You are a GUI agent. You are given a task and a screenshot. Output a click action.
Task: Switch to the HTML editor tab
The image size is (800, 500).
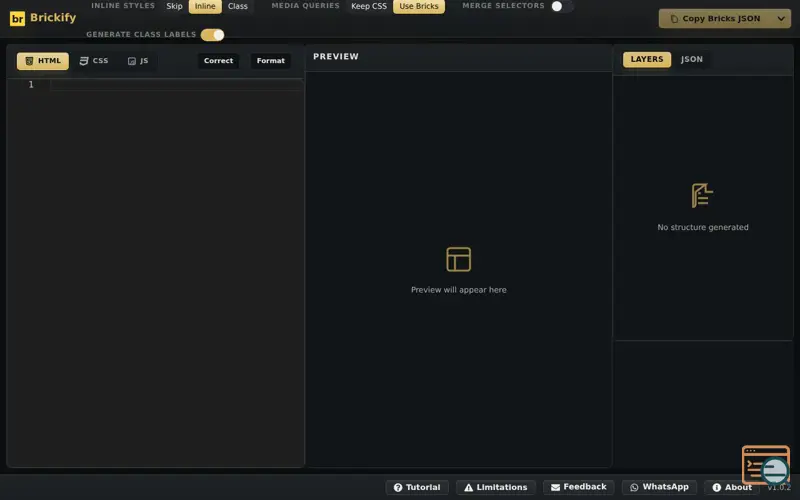[x=43, y=61]
